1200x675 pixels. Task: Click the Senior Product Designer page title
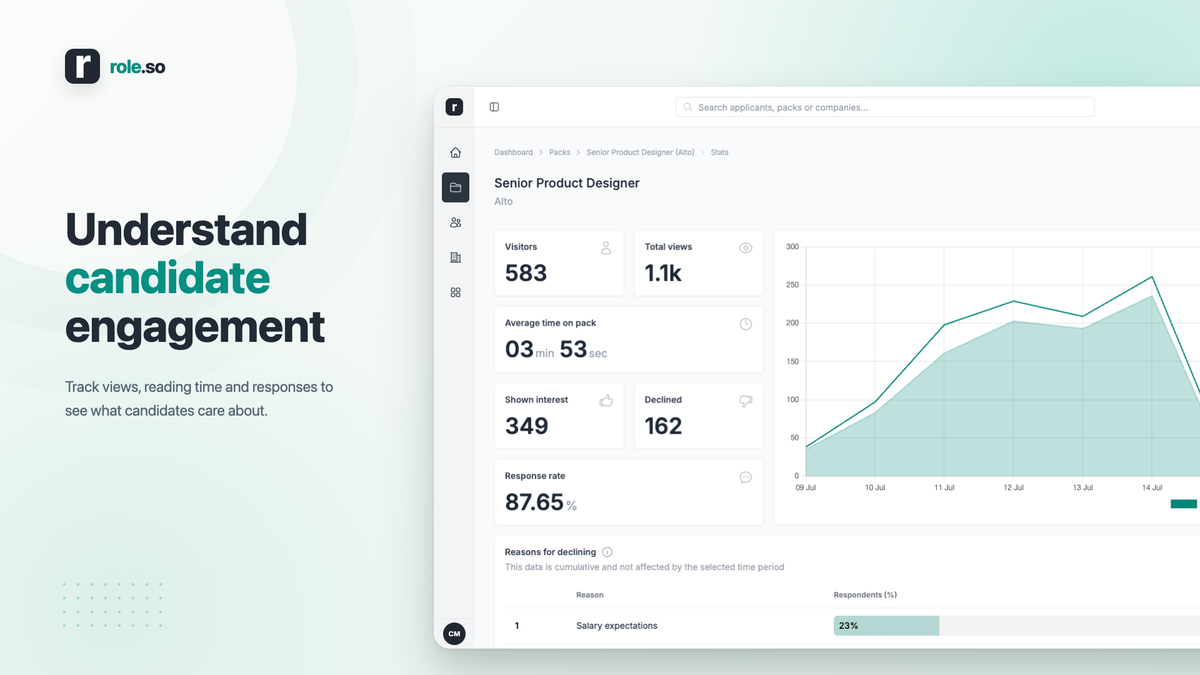(567, 183)
